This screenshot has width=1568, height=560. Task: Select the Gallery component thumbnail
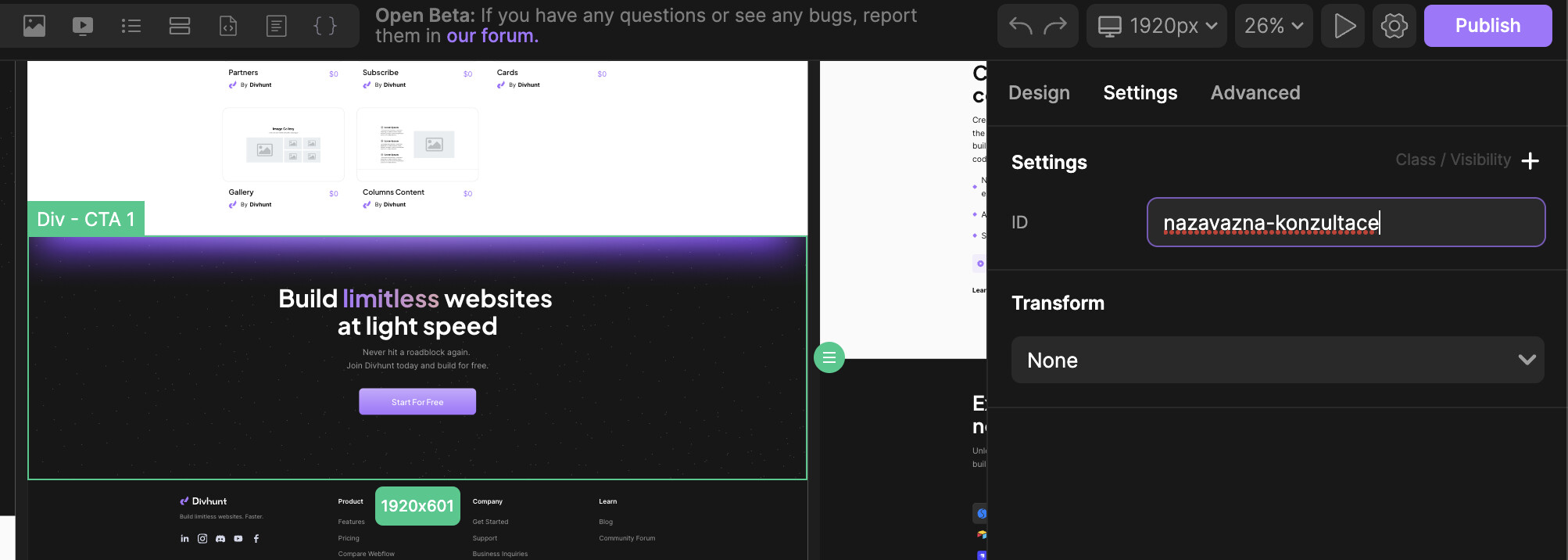pos(284,145)
